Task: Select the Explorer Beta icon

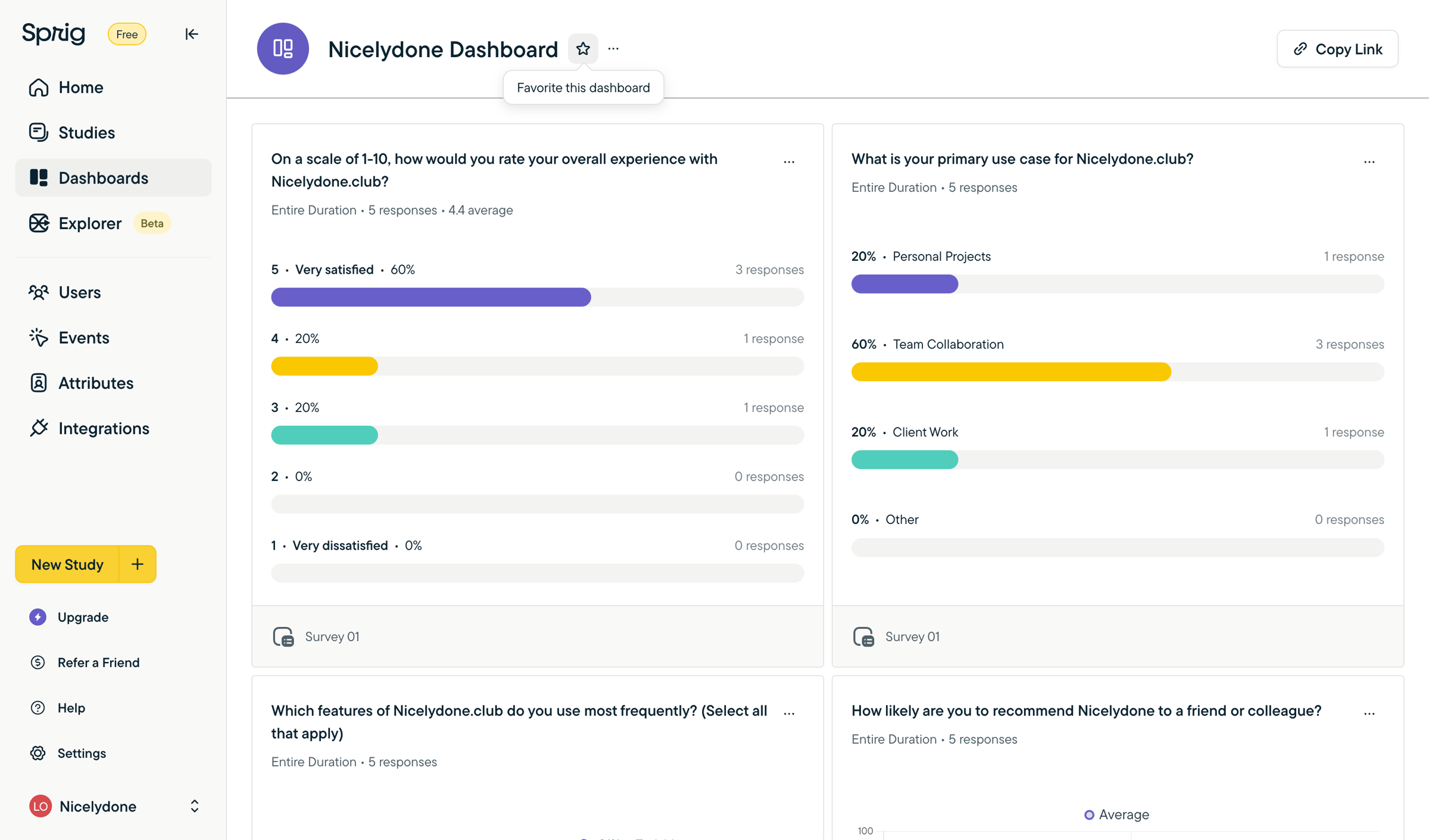Action: (39, 223)
